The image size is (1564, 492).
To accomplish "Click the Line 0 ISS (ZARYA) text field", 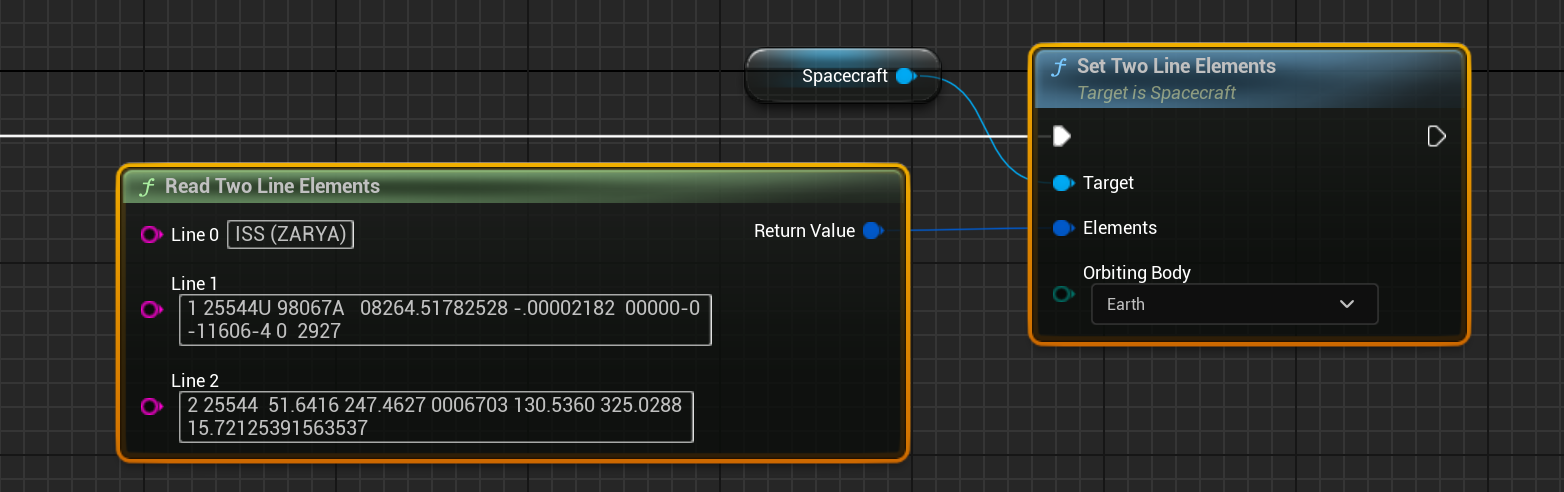I will tap(291, 235).
